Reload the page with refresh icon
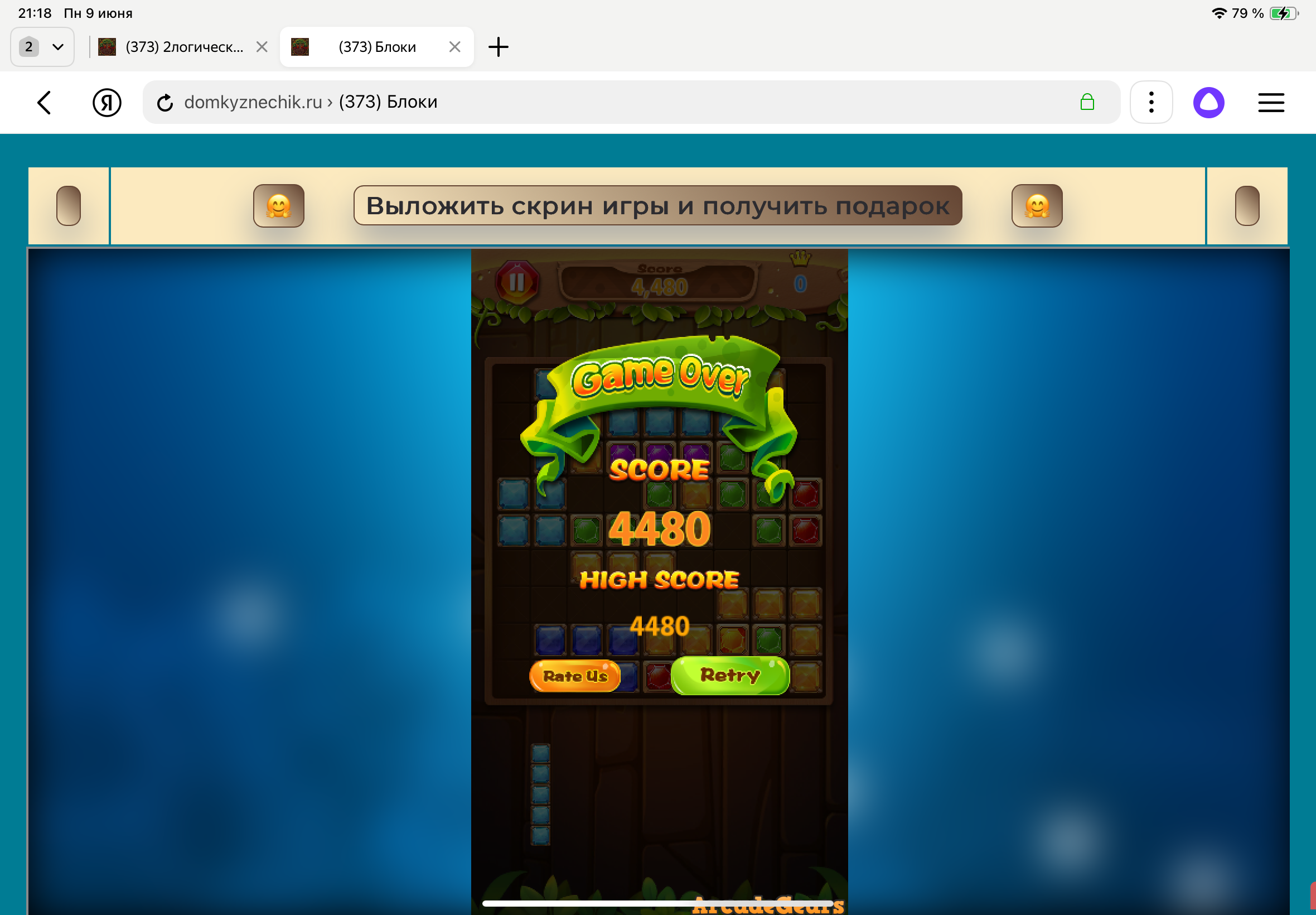 [x=165, y=103]
